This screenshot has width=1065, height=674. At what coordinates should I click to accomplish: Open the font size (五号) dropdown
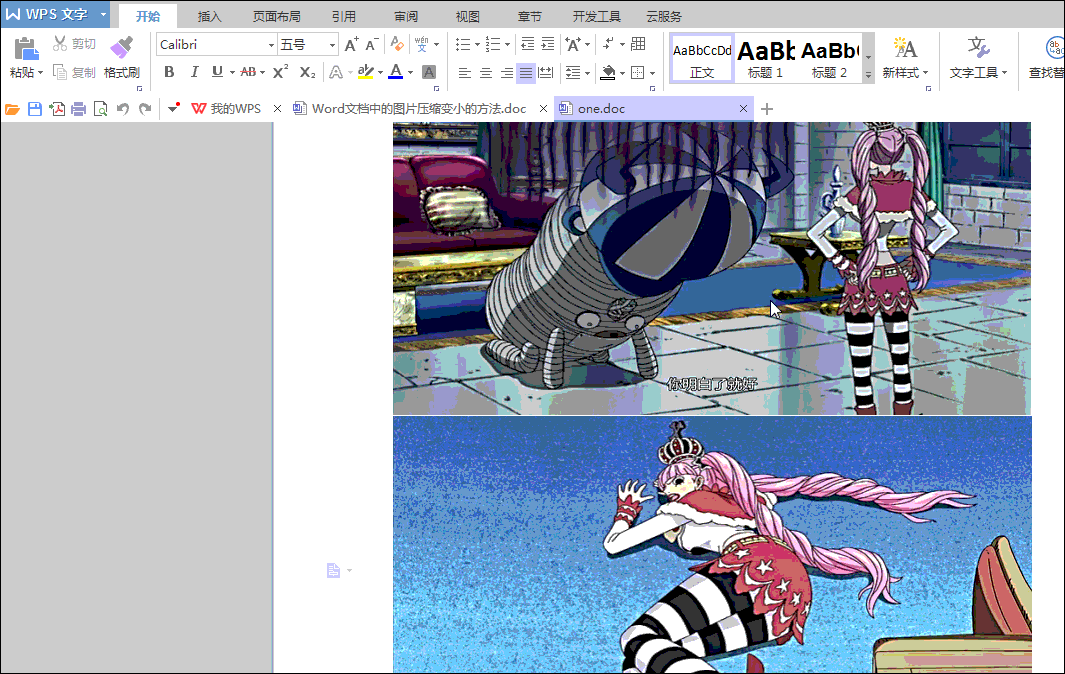[332, 46]
